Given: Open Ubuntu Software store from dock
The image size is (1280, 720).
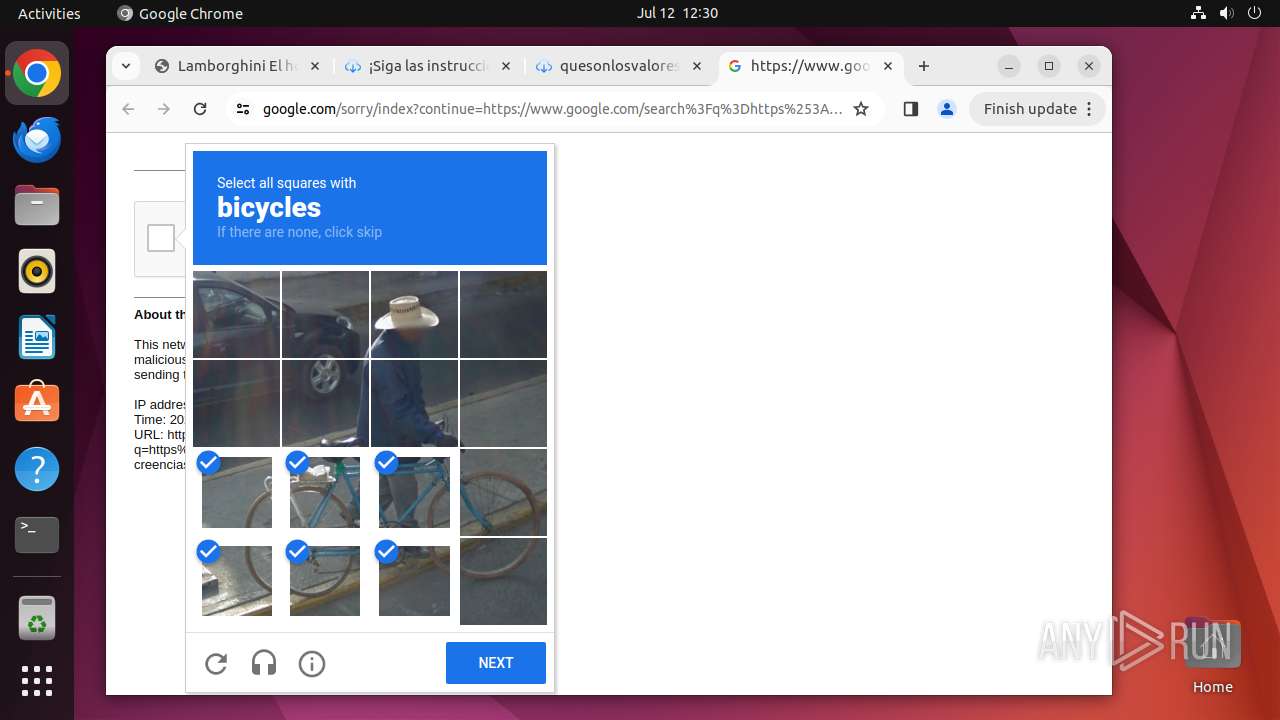Looking at the screenshot, I should coord(37,403).
